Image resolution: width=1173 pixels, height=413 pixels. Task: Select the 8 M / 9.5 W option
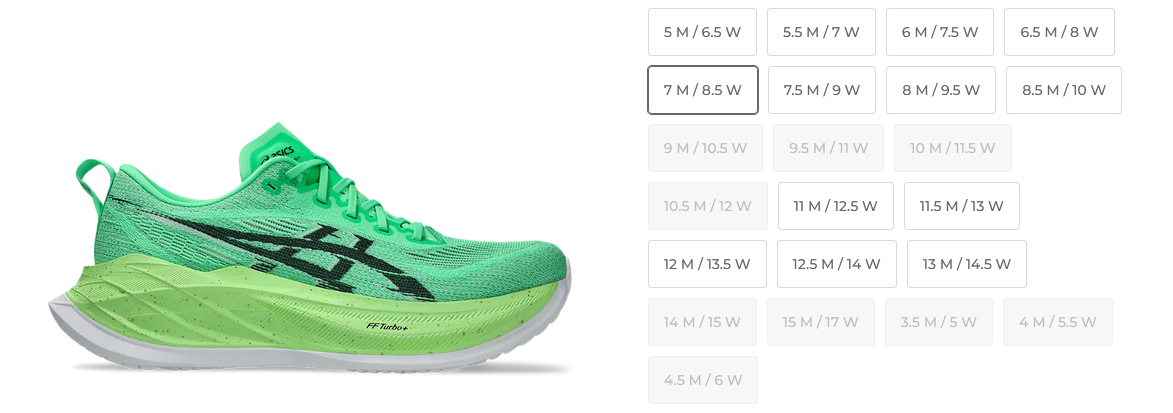tap(940, 90)
